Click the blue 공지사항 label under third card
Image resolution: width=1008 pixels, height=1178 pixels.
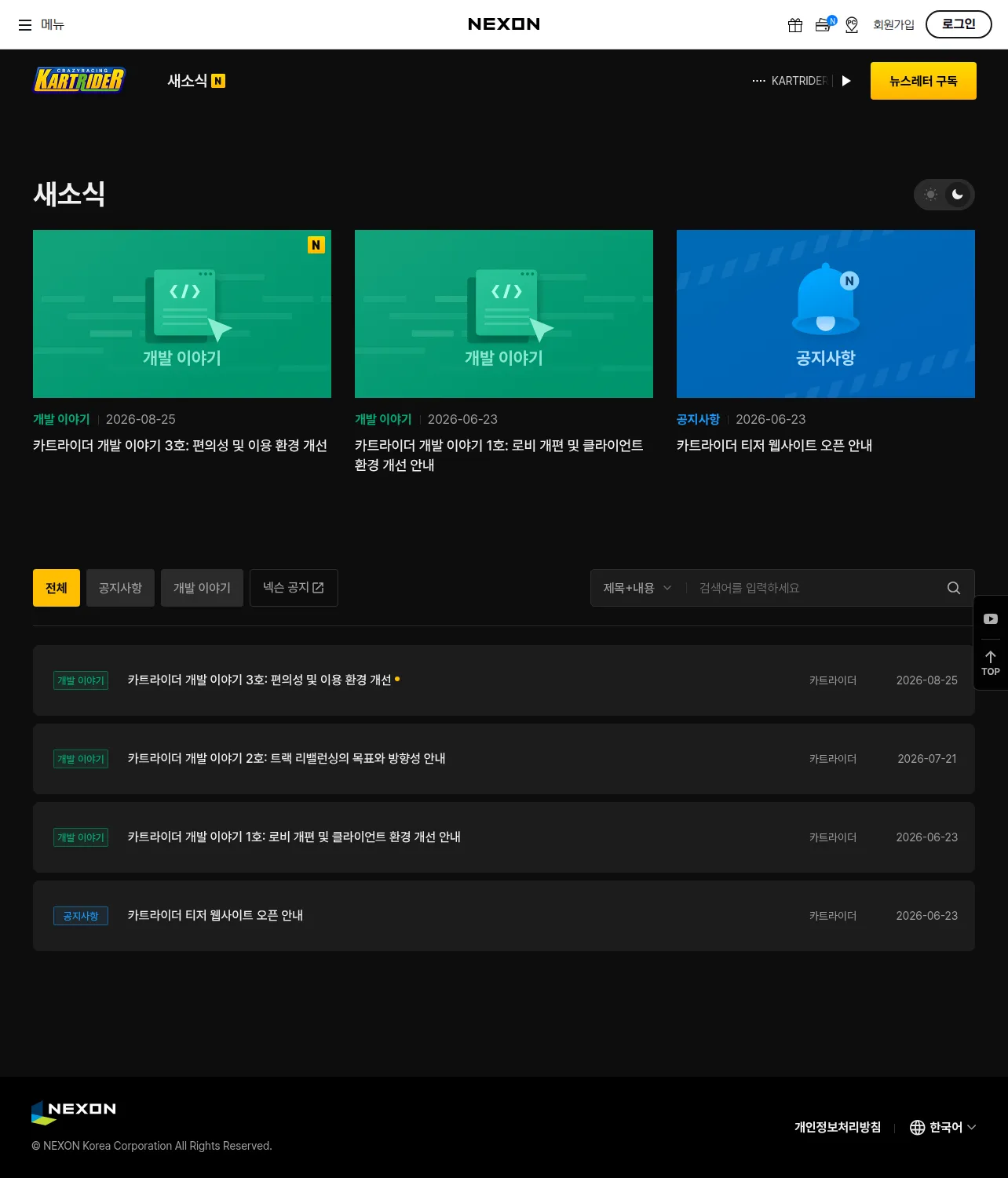[x=698, y=420]
